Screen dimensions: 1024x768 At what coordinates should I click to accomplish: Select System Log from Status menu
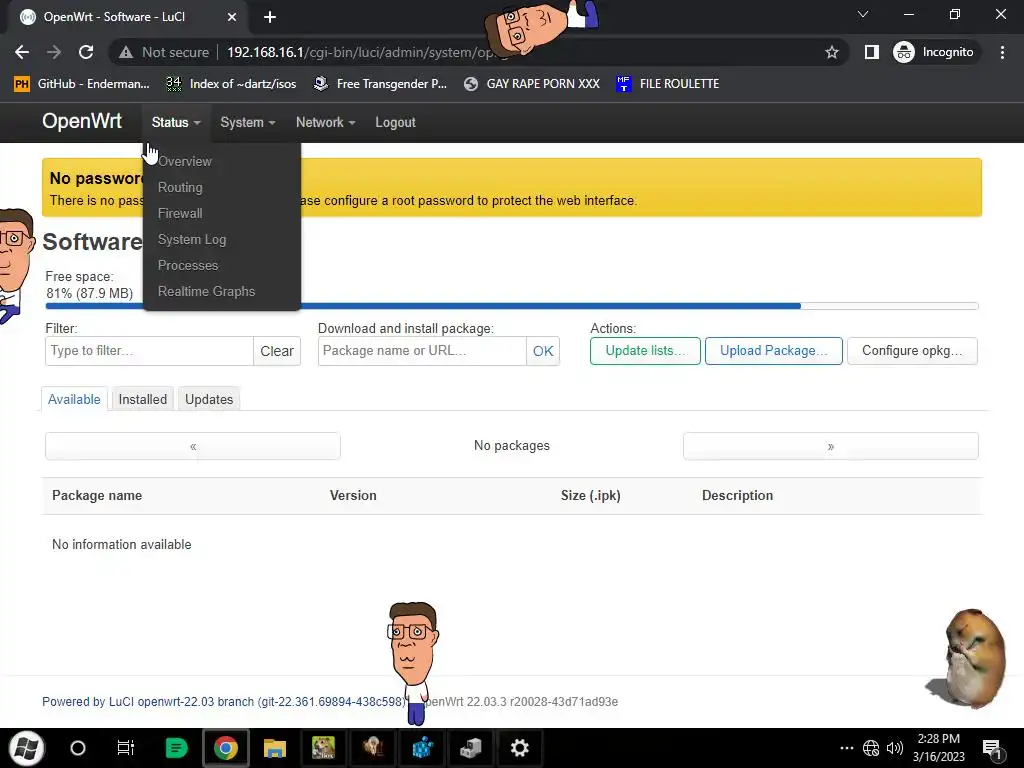[192, 240]
